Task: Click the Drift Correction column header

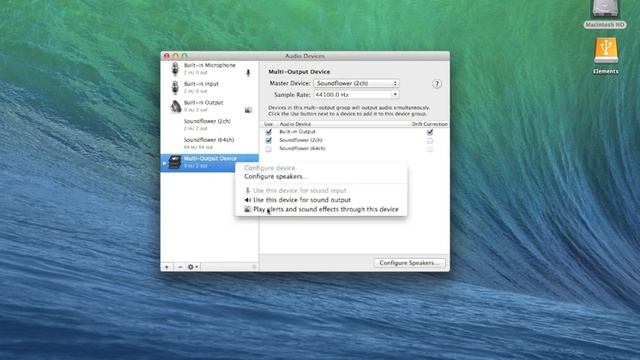Action: 429,124
